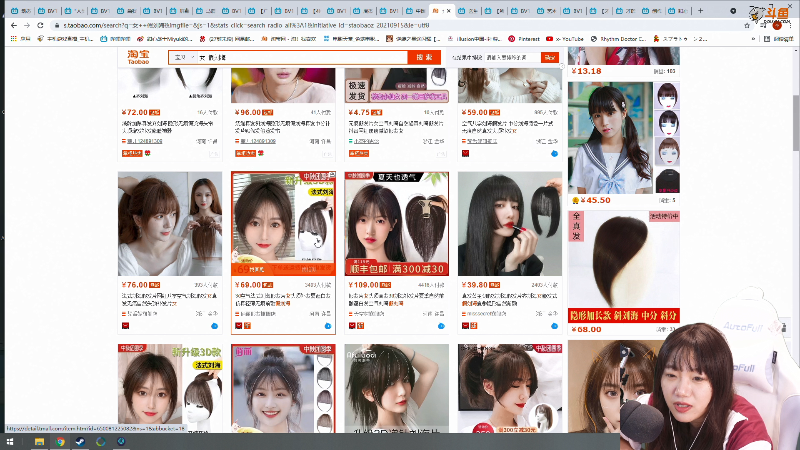Viewport: 800px width, 450px height.
Task: Click the browser address bar URL
Action: (245, 25)
